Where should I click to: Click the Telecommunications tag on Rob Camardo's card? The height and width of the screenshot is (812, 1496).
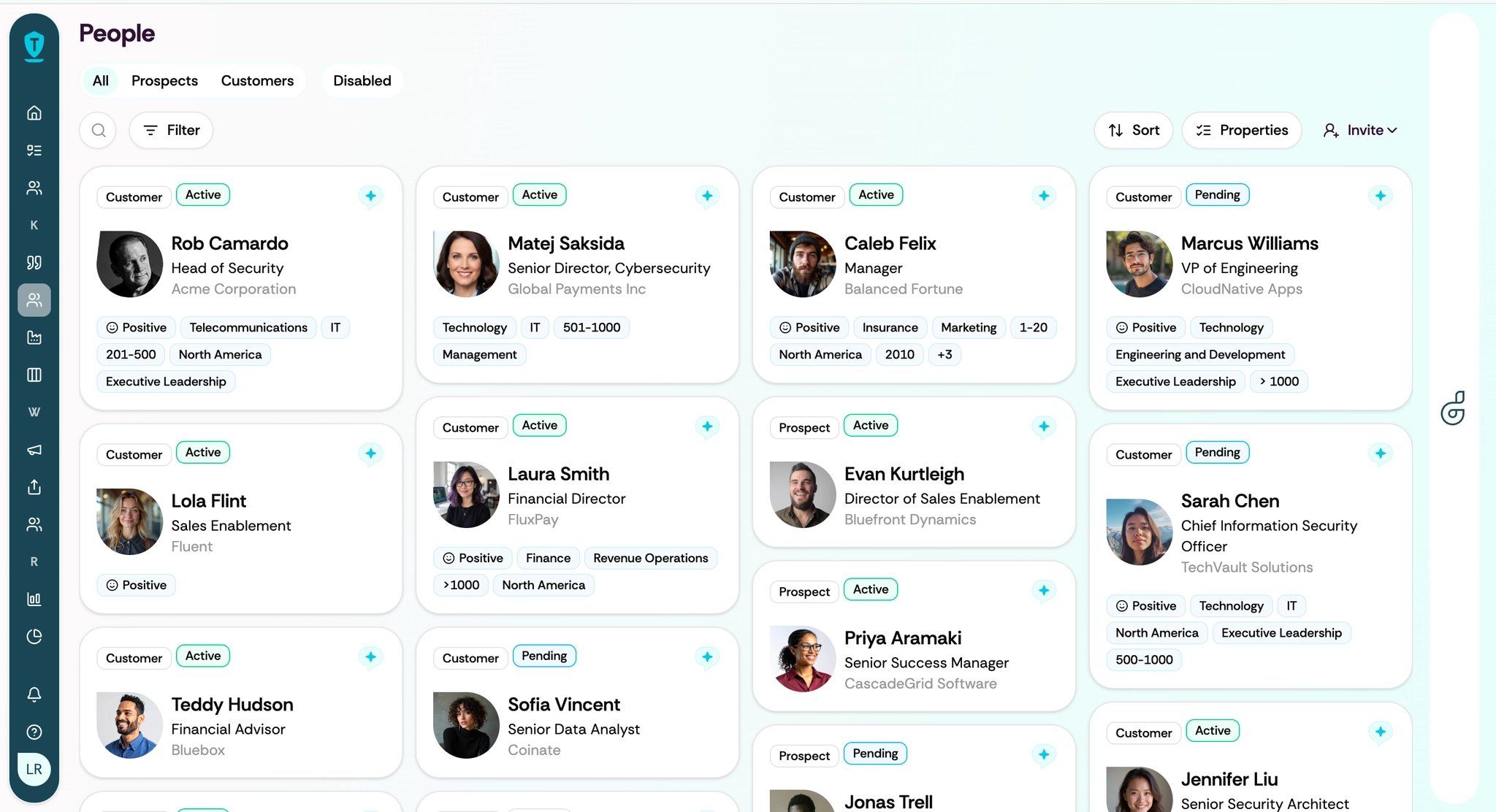248,328
